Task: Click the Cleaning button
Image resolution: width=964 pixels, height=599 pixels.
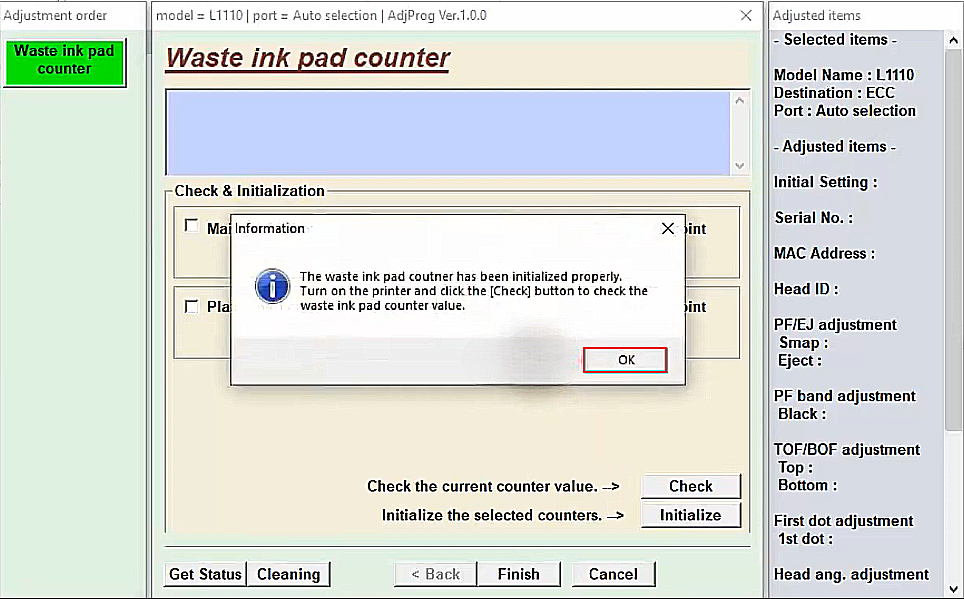Action: pyautogui.click(x=288, y=574)
